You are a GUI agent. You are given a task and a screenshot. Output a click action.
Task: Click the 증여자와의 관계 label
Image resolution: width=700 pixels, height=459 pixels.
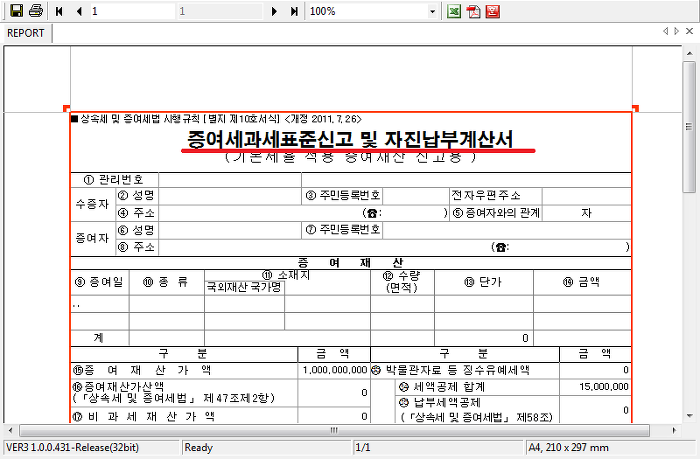pyautogui.click(x=496, y=213)
